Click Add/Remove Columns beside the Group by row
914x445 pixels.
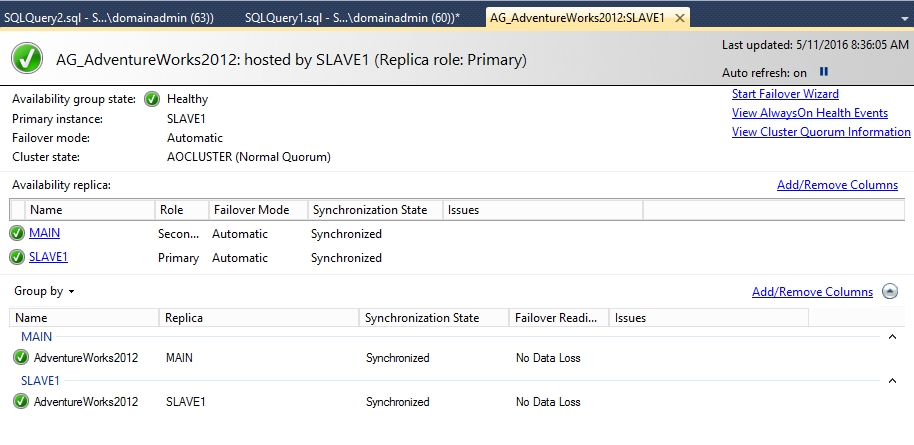pos(812,292)
